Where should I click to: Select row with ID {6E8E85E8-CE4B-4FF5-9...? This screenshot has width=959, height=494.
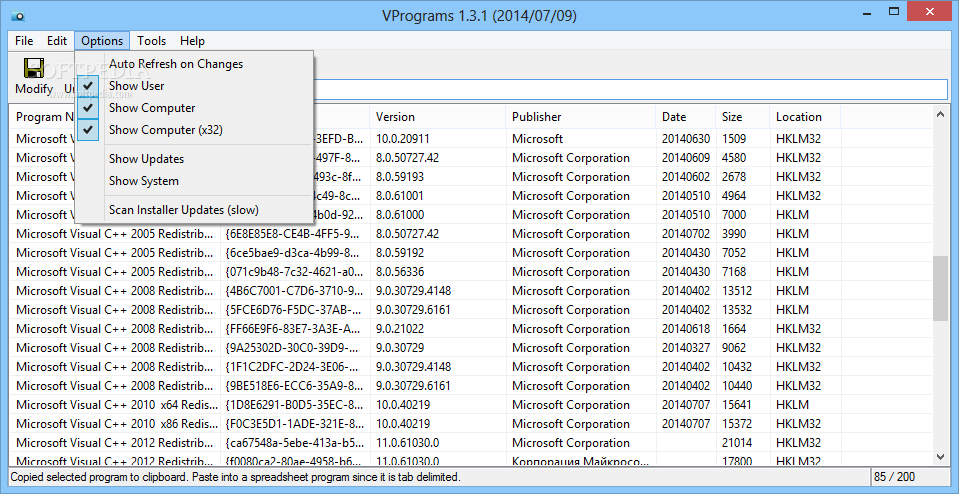point(471,234)
